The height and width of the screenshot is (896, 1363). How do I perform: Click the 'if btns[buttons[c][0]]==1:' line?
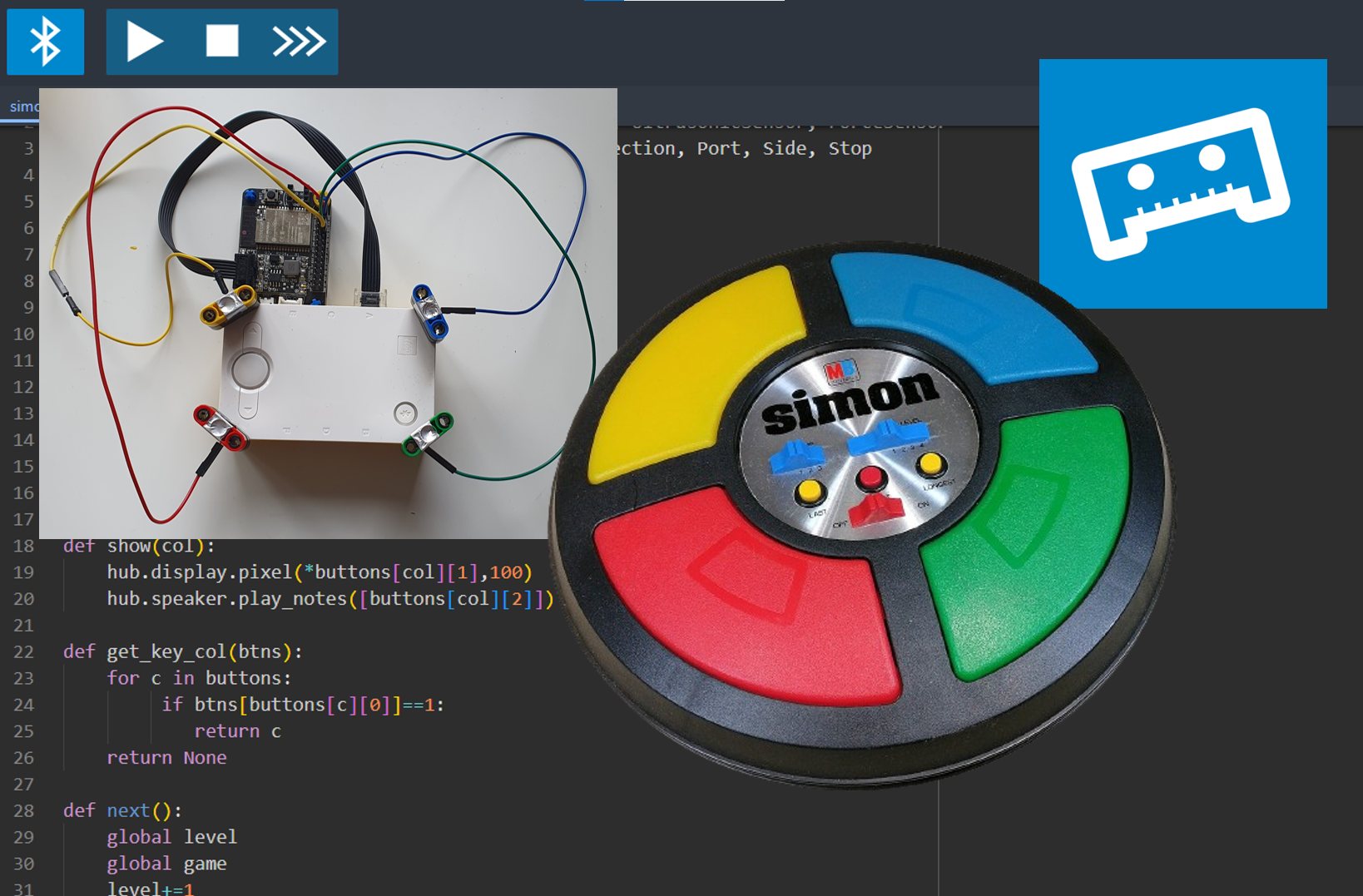point(303,705)
